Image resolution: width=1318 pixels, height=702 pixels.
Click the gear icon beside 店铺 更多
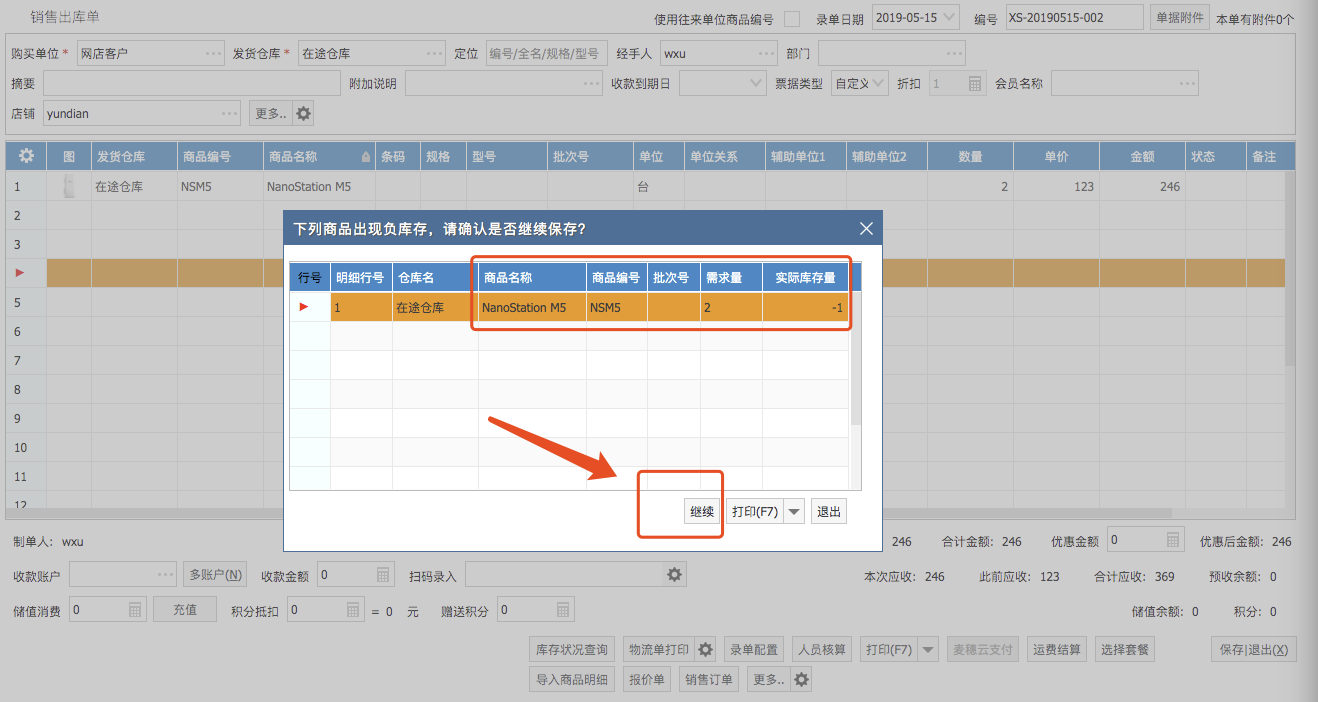pos(303,114)
